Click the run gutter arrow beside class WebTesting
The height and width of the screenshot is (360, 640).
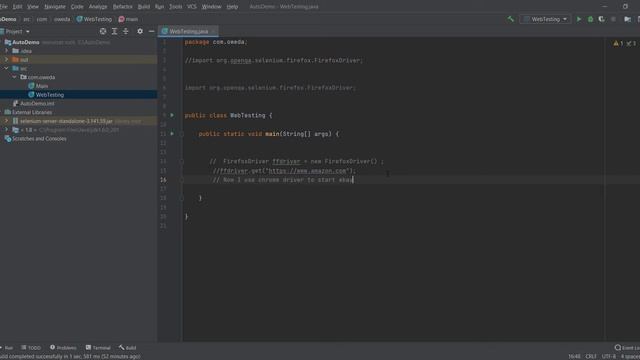[172, 116]
